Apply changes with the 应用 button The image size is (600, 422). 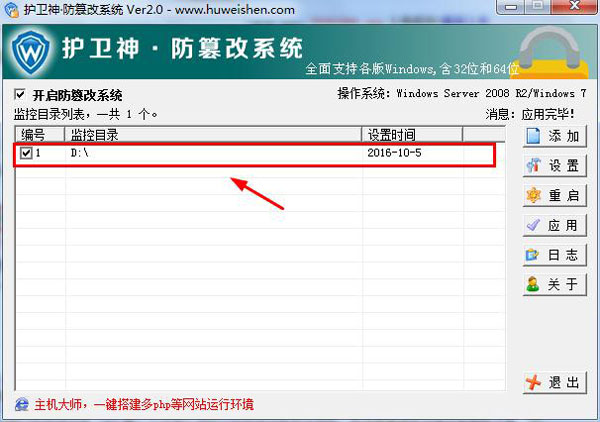click(554, 225)
